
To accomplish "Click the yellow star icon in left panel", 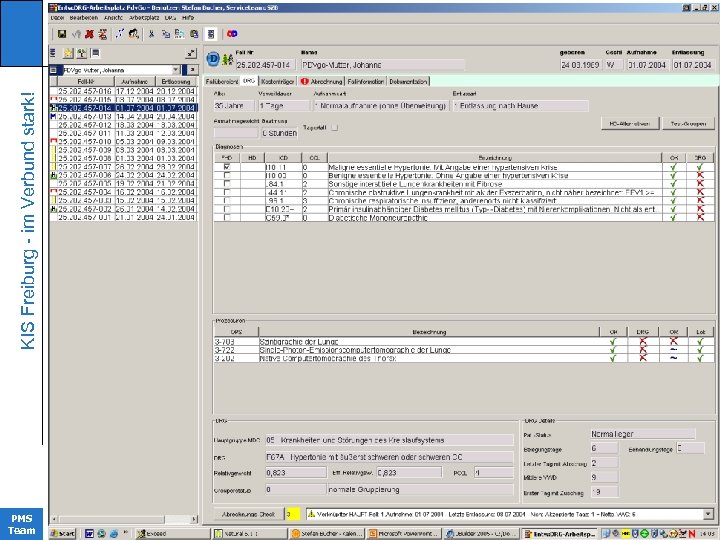I will click(68, 52).
